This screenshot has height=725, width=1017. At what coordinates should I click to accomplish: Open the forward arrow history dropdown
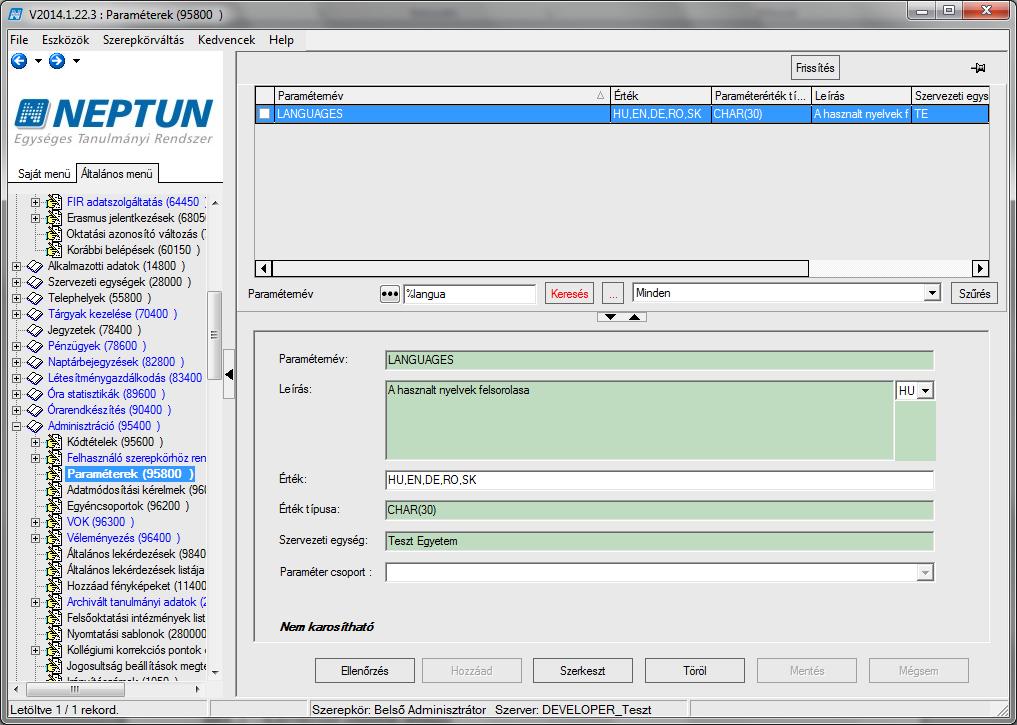[77, 61]
